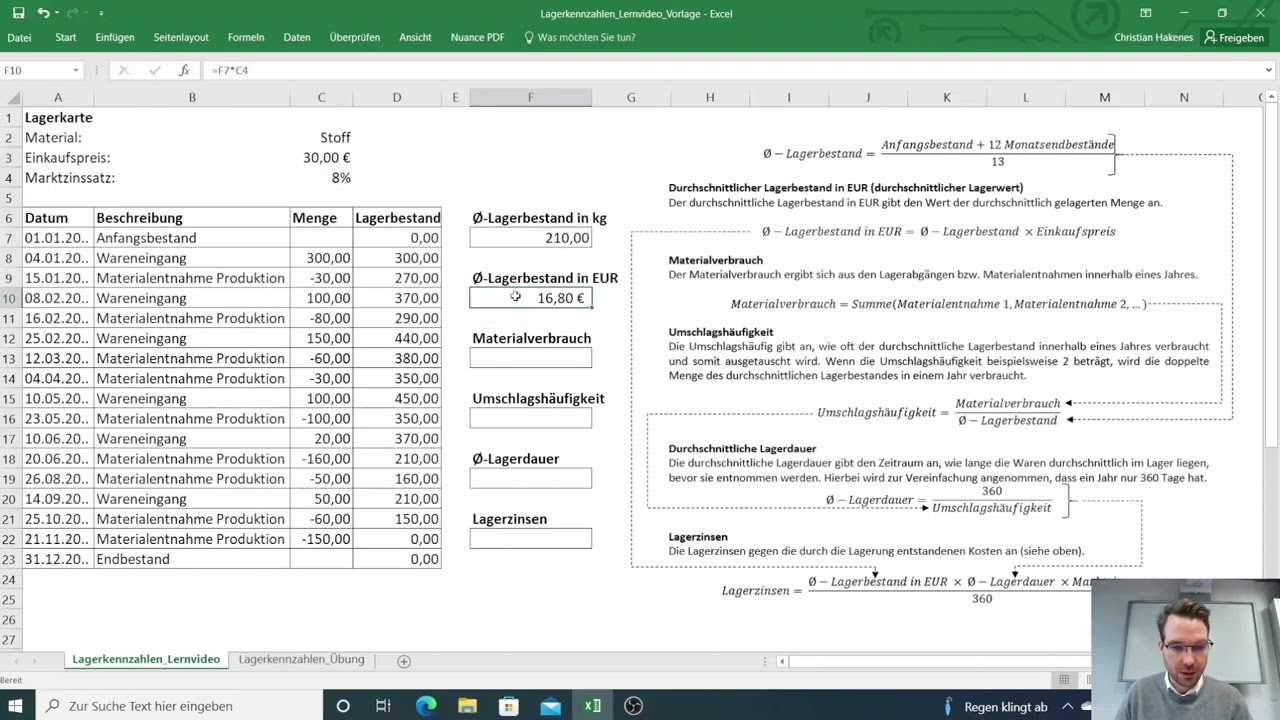
Task: Click the empty Materialverbrauch result cell
Action: 530,358
